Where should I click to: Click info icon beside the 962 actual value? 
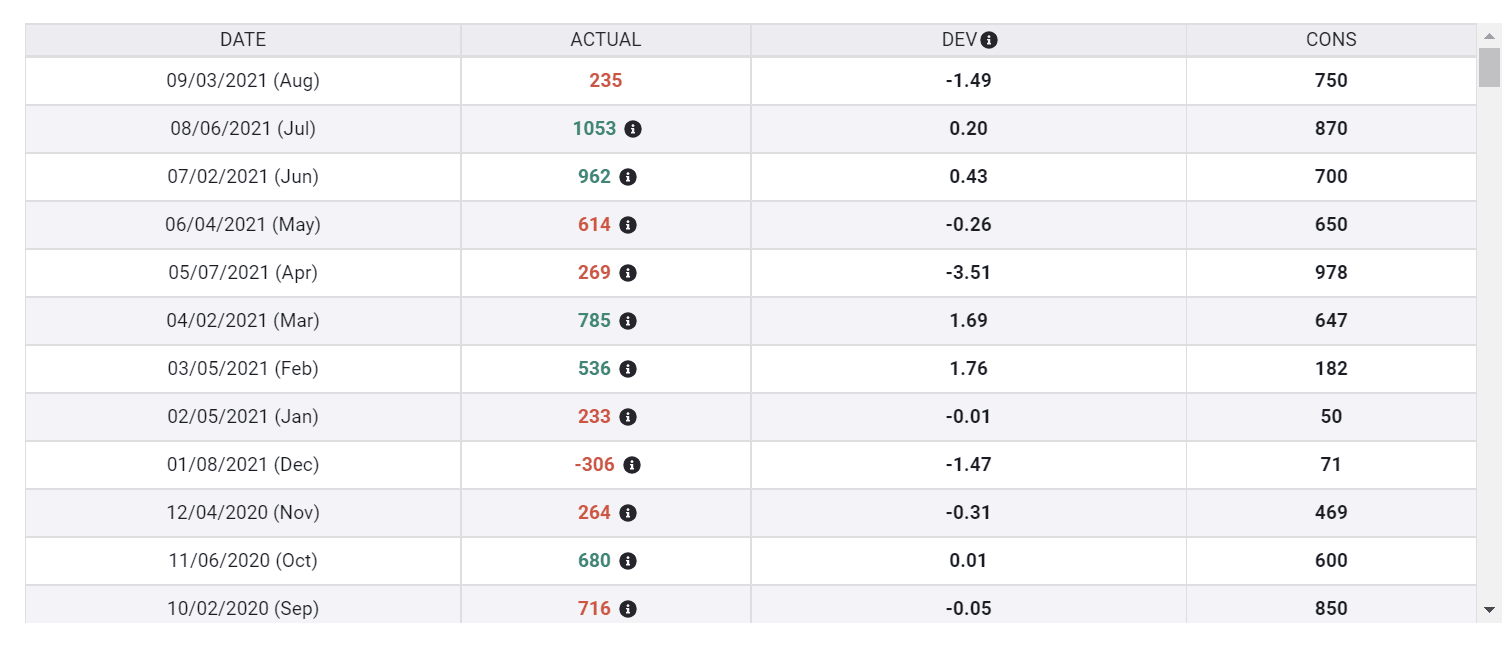click(628, 177)
